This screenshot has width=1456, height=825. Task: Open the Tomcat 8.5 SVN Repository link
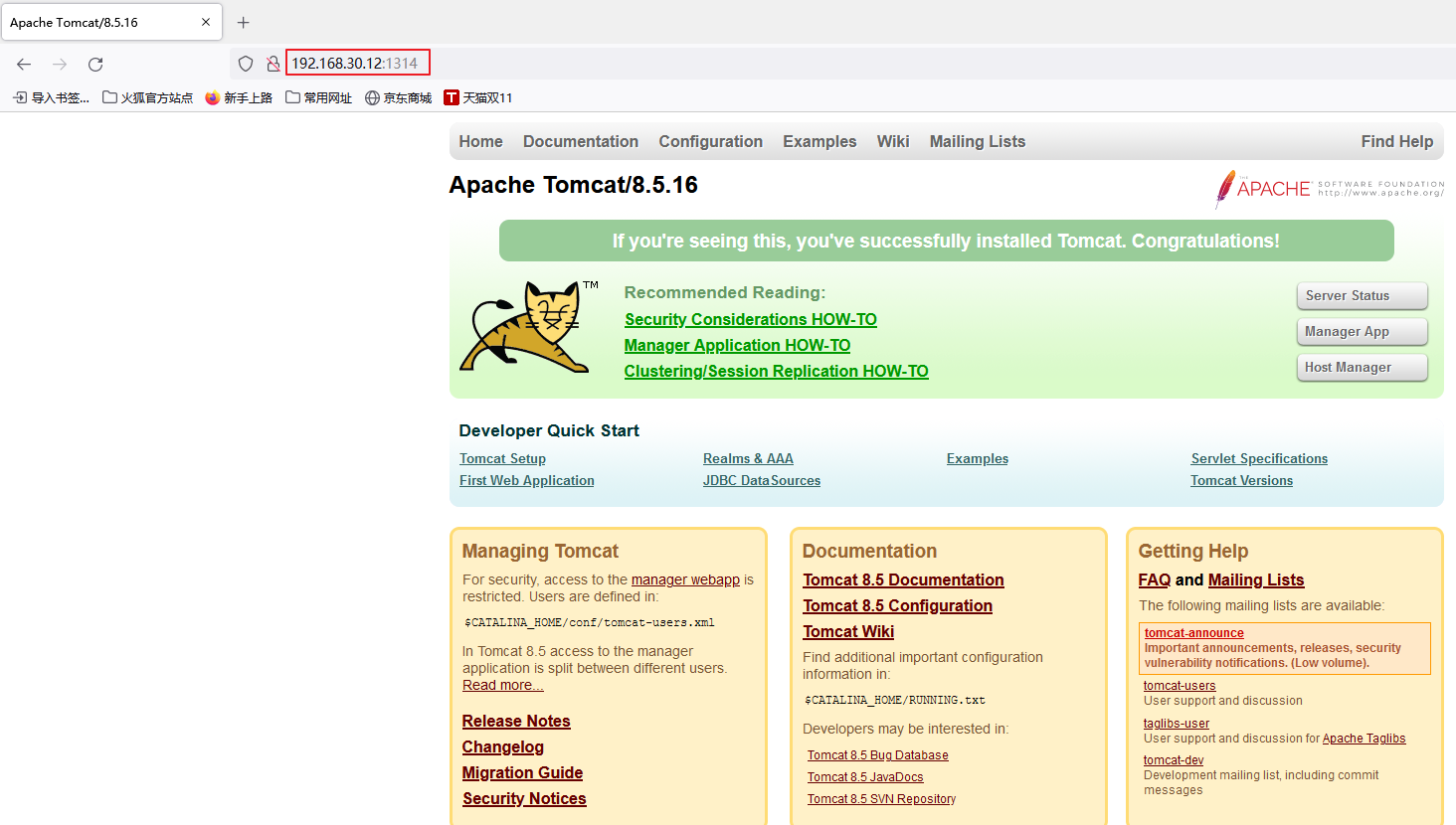point(881,799)
